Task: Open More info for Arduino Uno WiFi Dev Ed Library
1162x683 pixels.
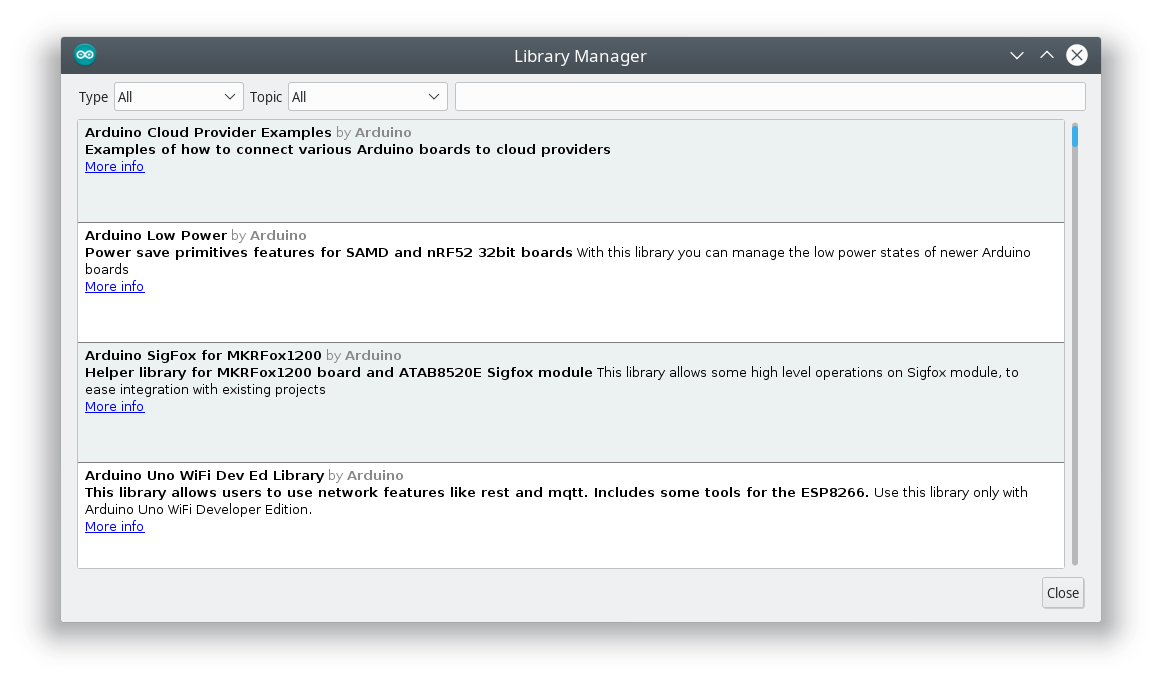Action: (x=114, y=527)
